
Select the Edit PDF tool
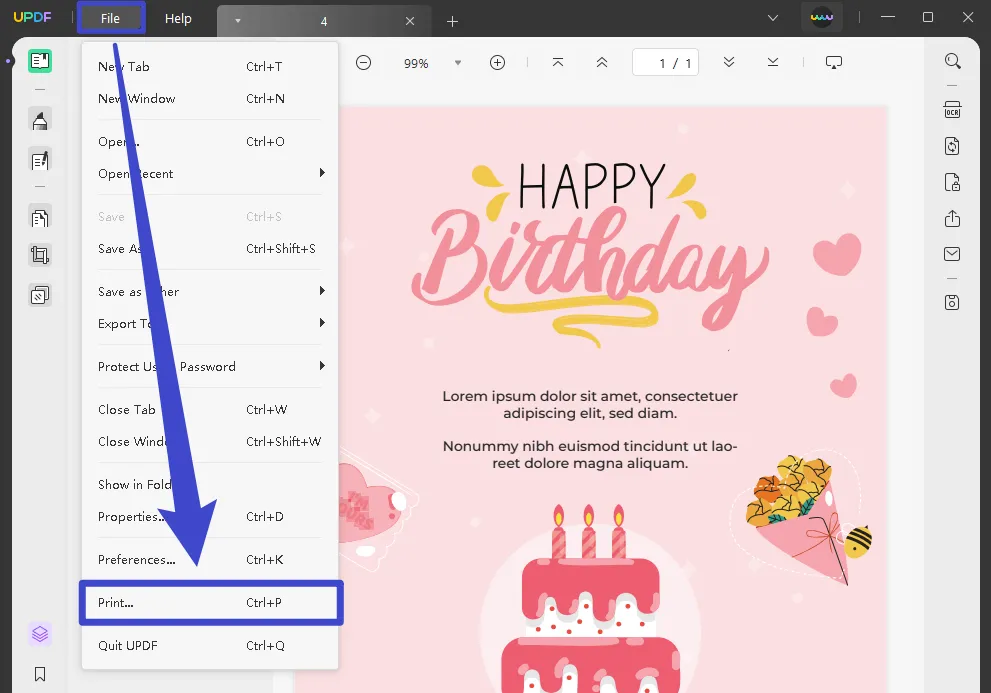tap(40, 160)
